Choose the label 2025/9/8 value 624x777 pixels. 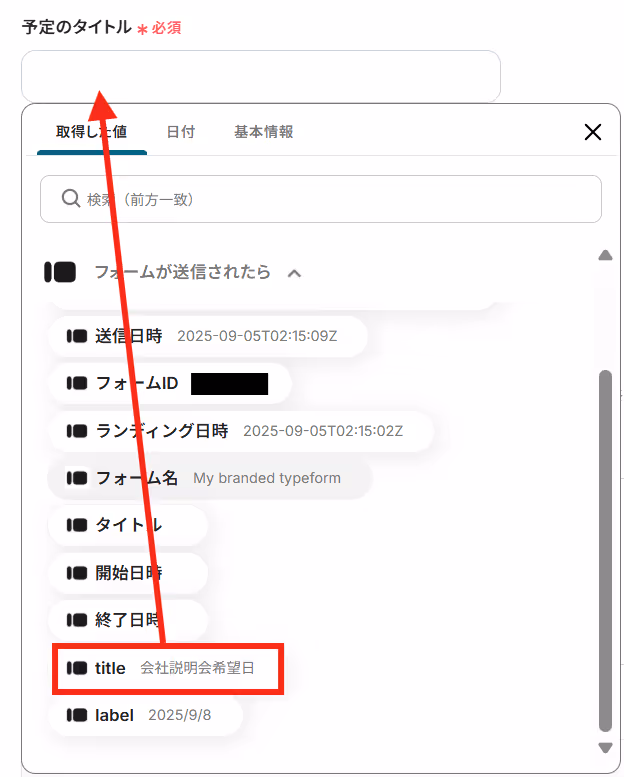(x=146, y=715)
